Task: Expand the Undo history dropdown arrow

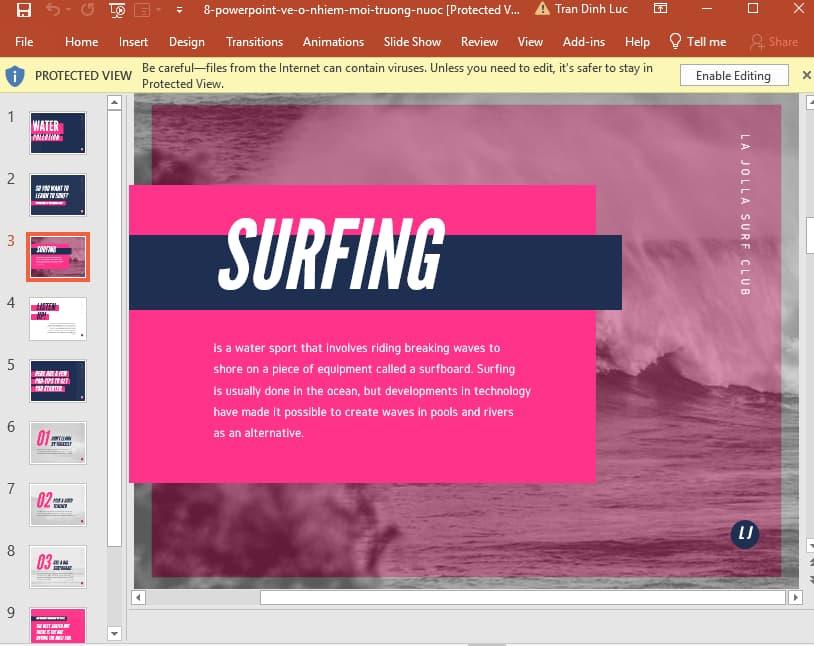Action: tap(68, 10)
